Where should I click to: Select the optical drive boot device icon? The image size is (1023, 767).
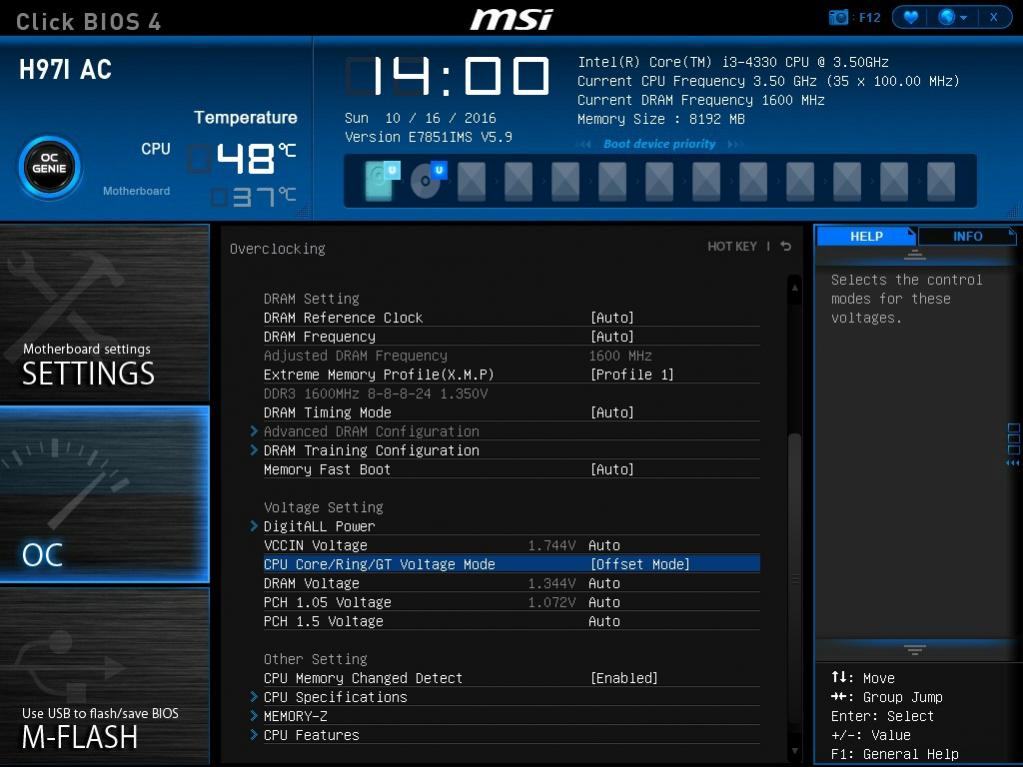tap(428, 181)
